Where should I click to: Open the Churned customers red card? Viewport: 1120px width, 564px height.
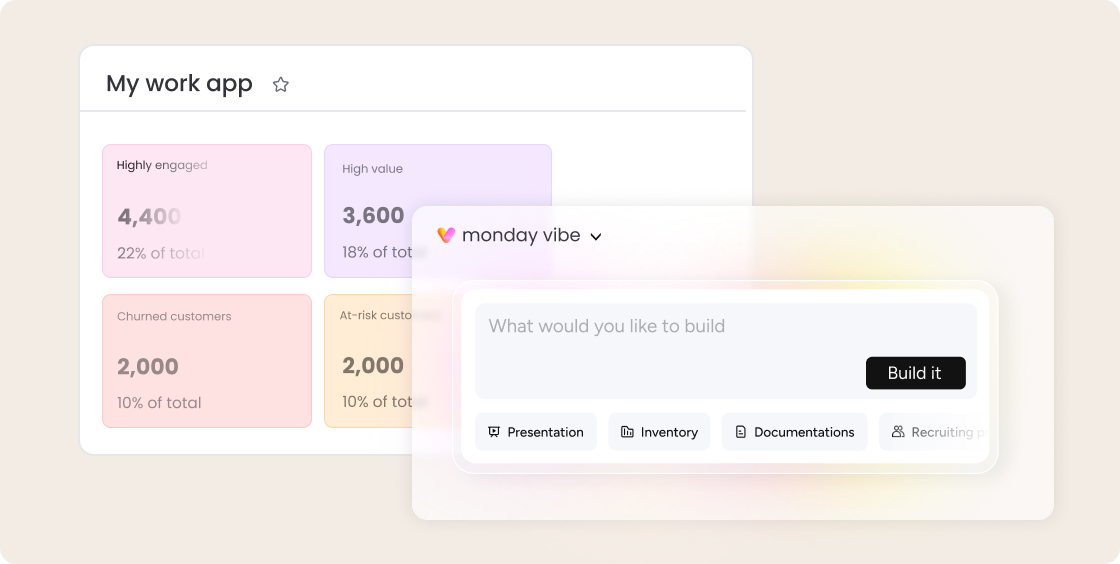click(207, 361)
